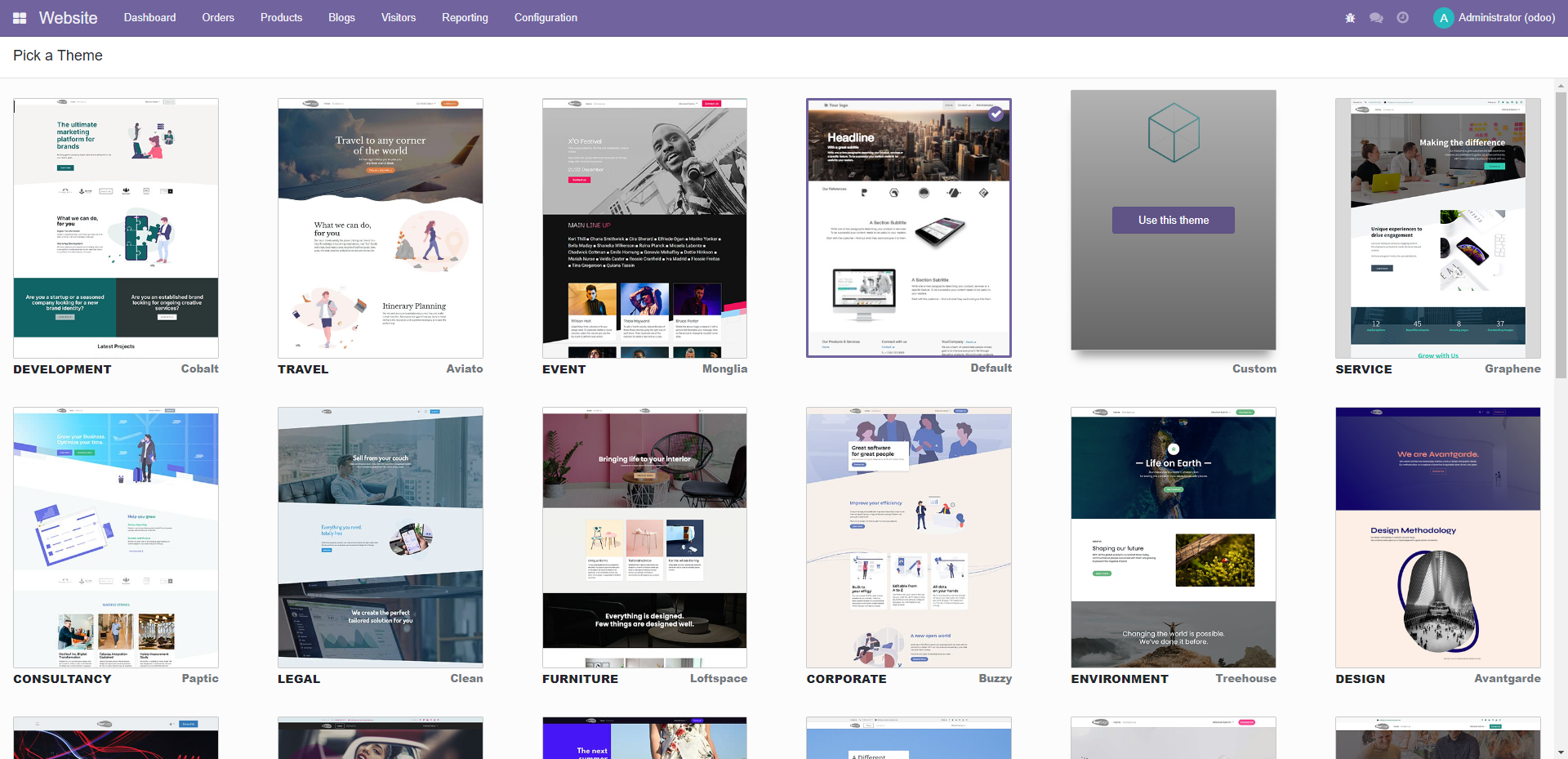Open the scheduled activities clock icon
This screenshot has height=759, width=1568.
1402,17
